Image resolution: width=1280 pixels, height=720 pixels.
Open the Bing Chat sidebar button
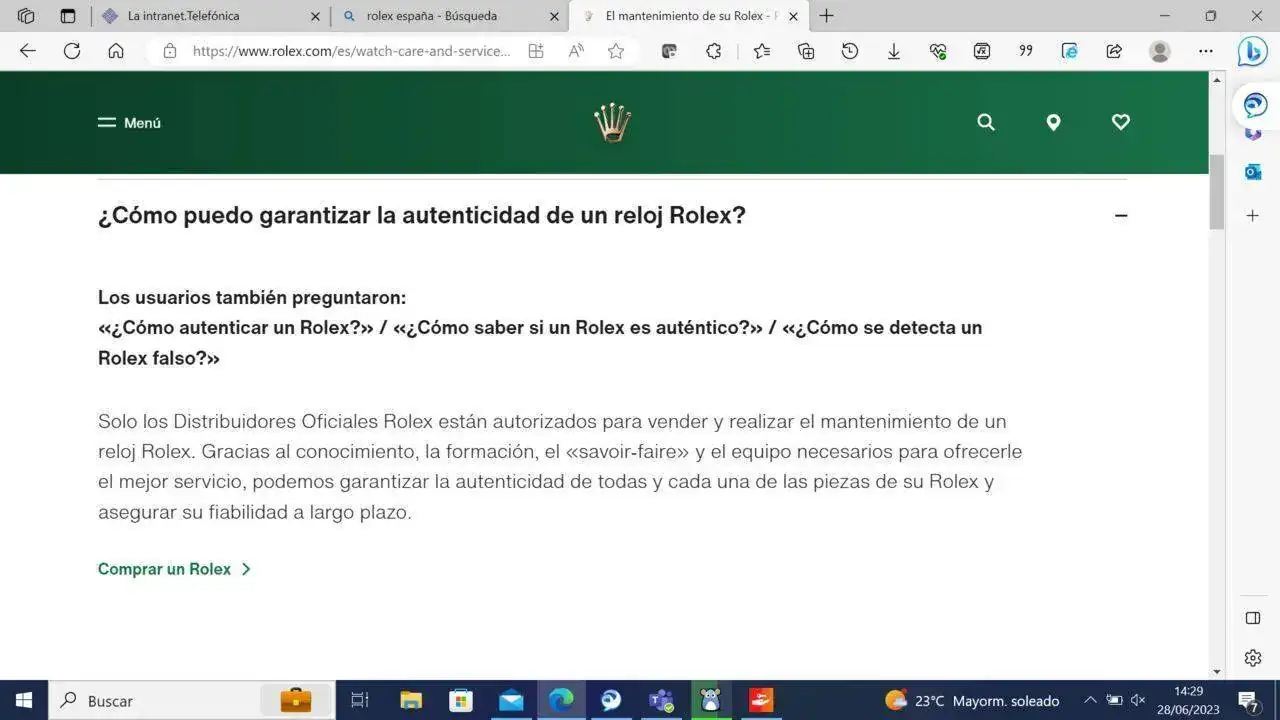pos(1253,51)
